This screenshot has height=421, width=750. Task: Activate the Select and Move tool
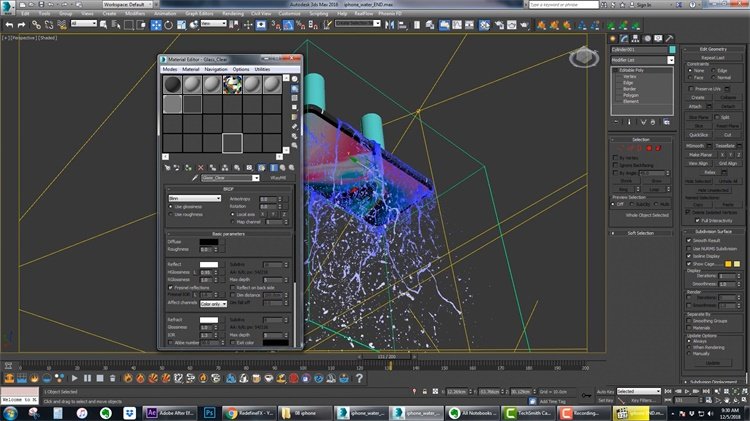click(156, 25)
